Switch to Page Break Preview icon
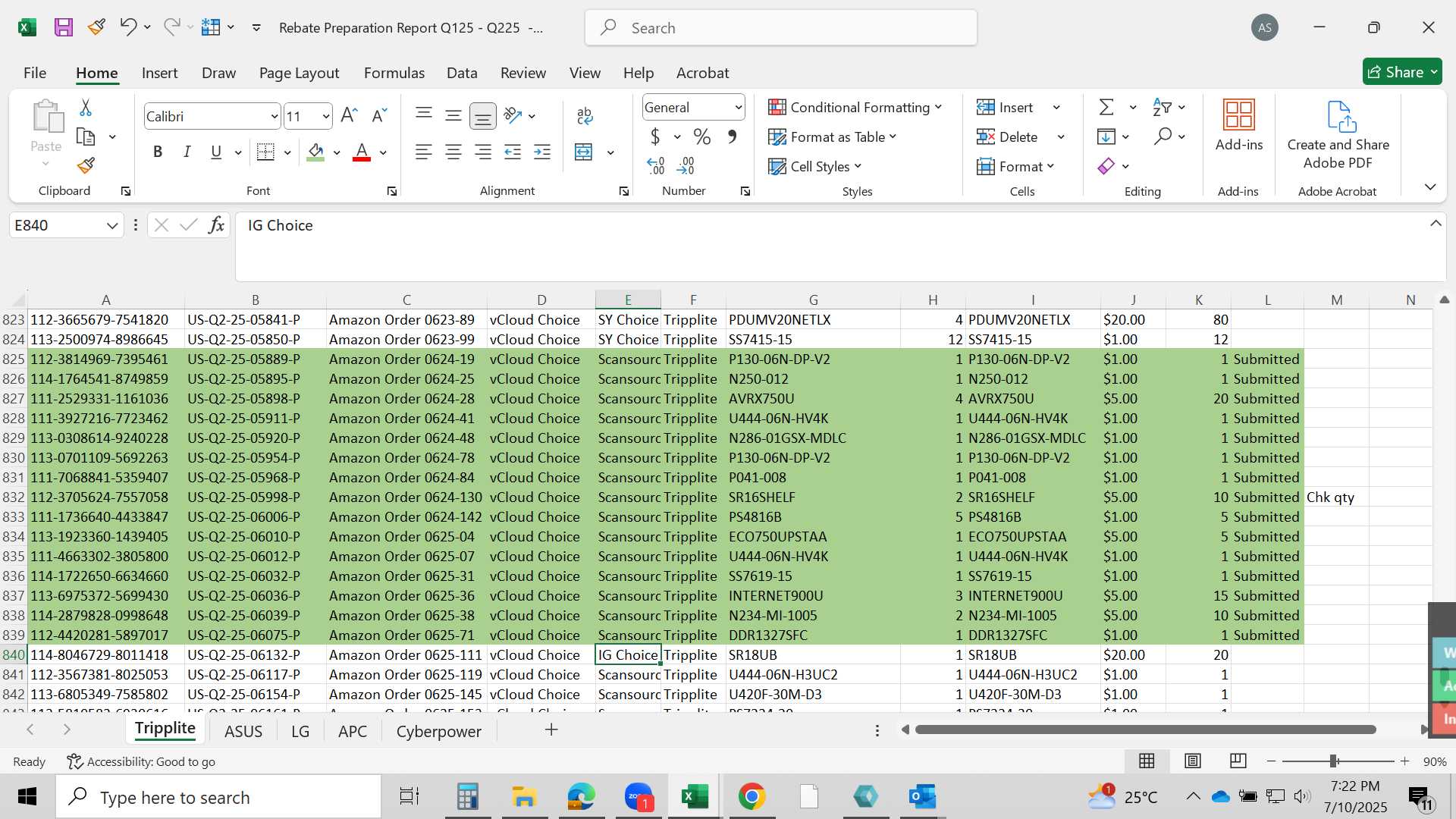The image size is (1456, 819). coord(1238,761)
